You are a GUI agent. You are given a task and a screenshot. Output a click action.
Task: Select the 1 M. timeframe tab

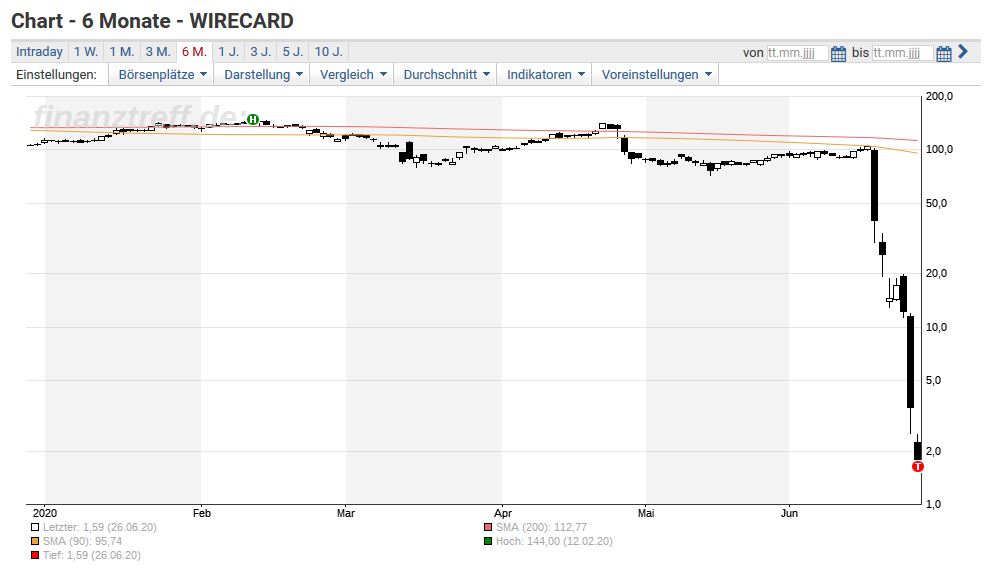coord(122,52)
